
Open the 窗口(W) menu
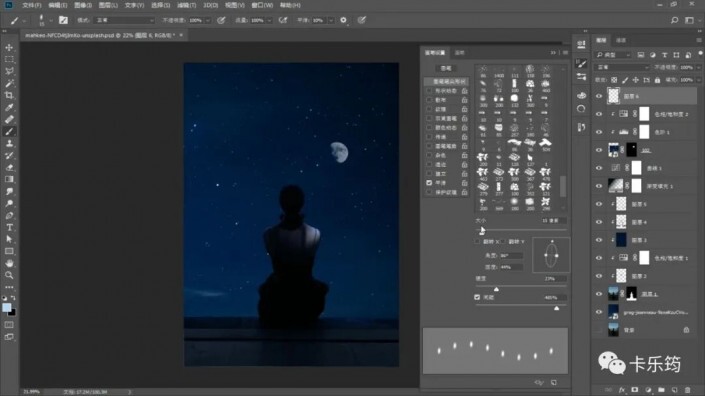point(263,5)
